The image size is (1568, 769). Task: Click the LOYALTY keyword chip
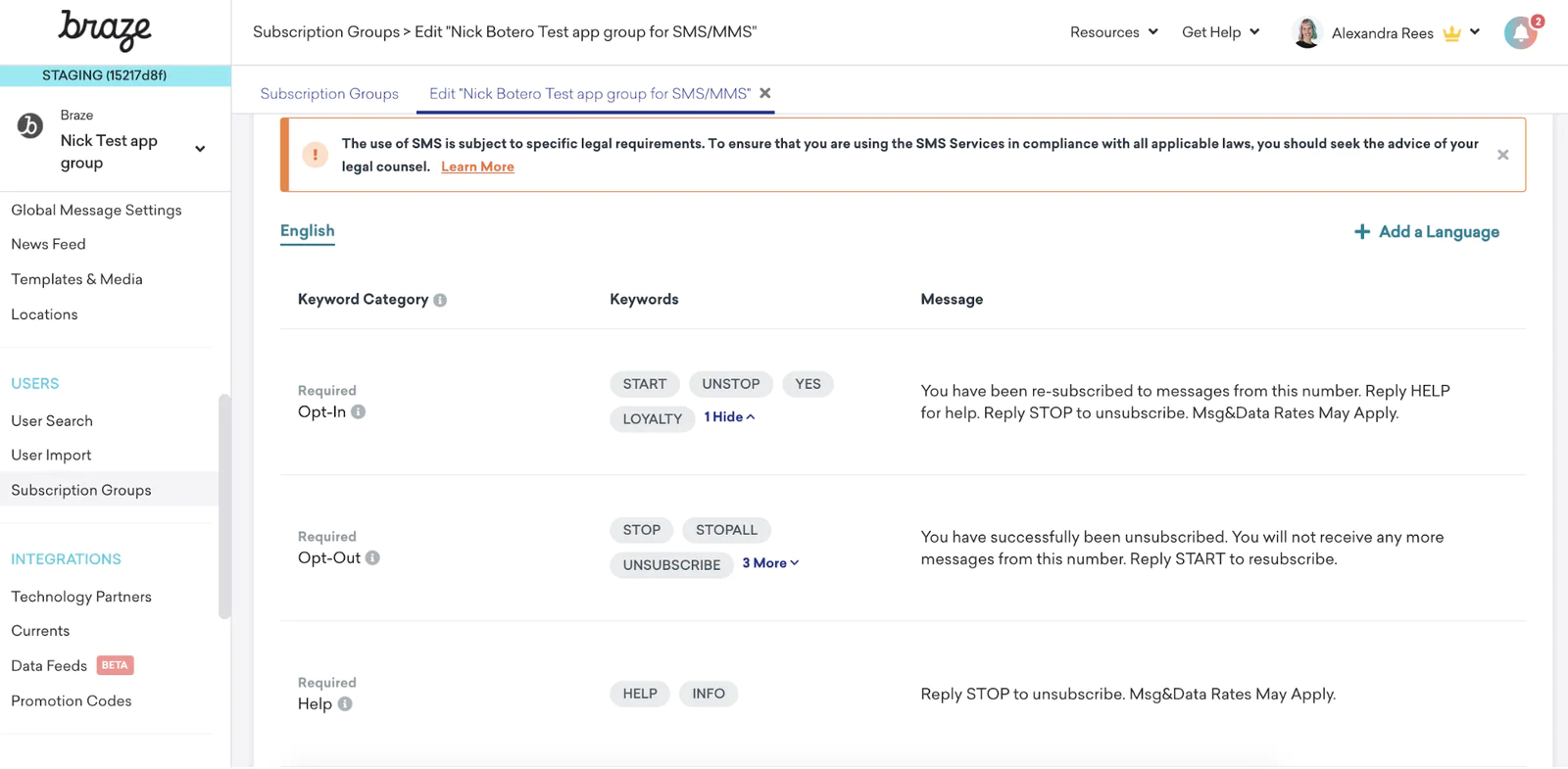pos(653,418)
